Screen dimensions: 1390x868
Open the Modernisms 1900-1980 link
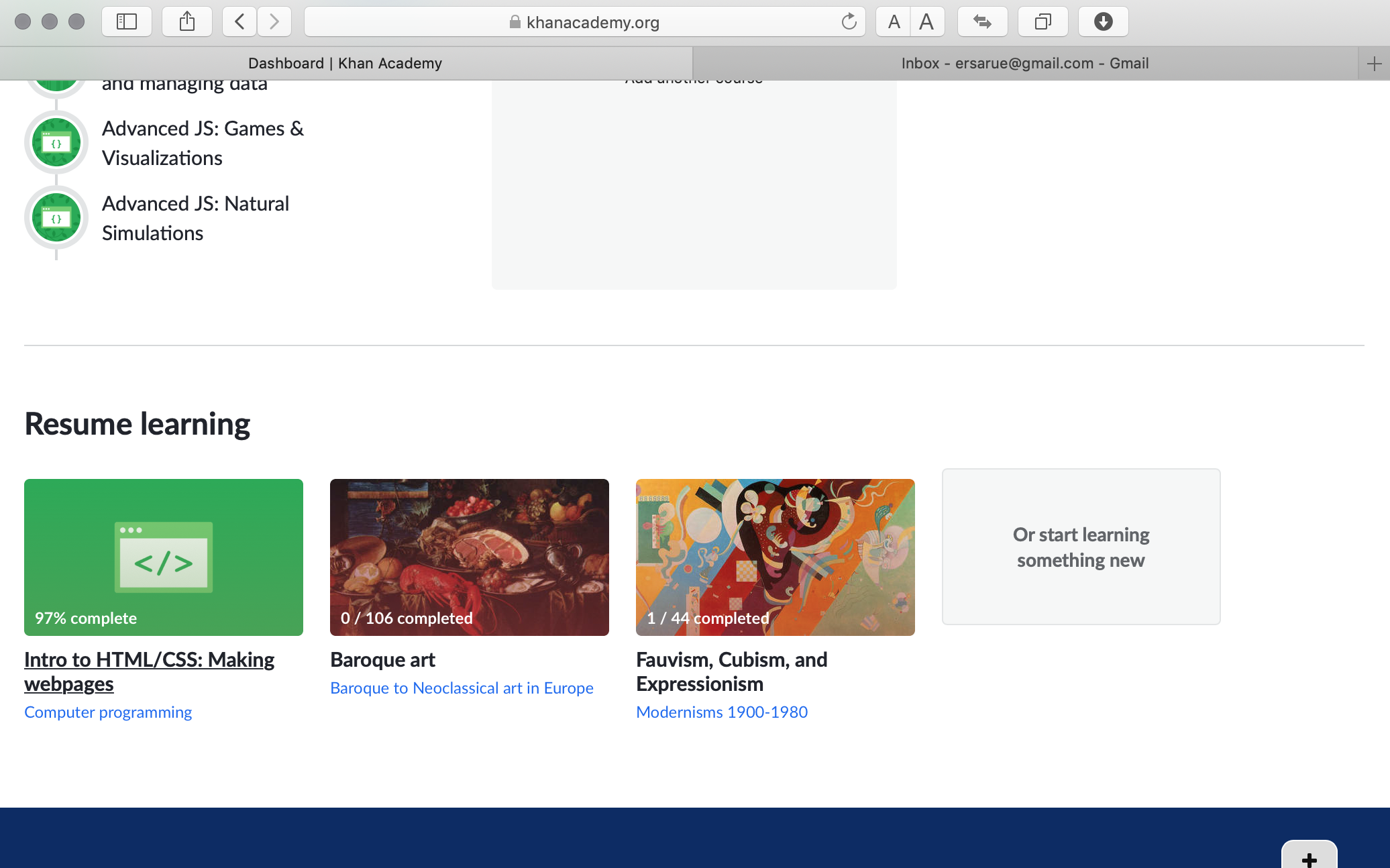pyautogui.click(x=722, y=712)
